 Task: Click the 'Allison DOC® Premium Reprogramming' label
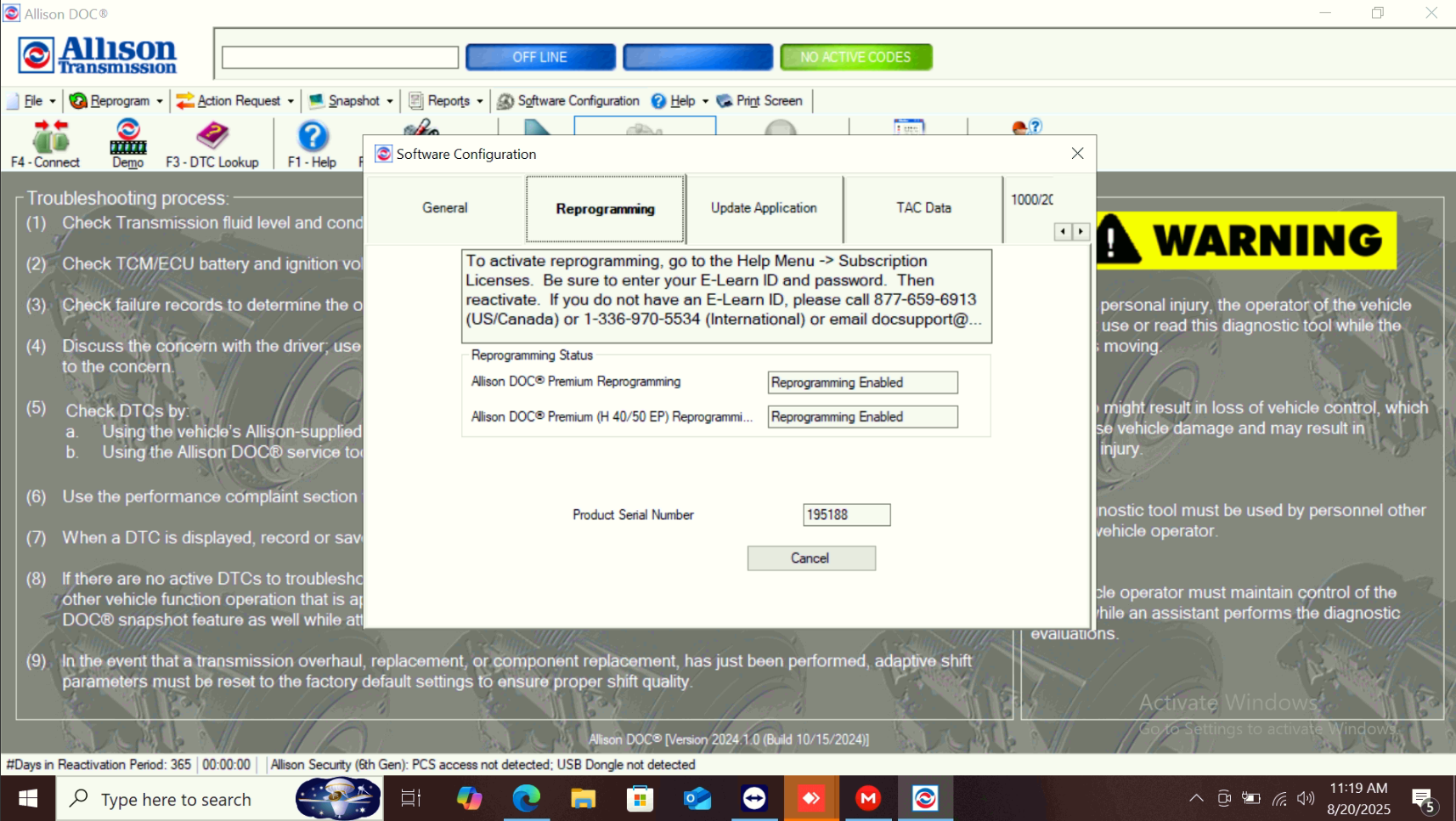576,382
